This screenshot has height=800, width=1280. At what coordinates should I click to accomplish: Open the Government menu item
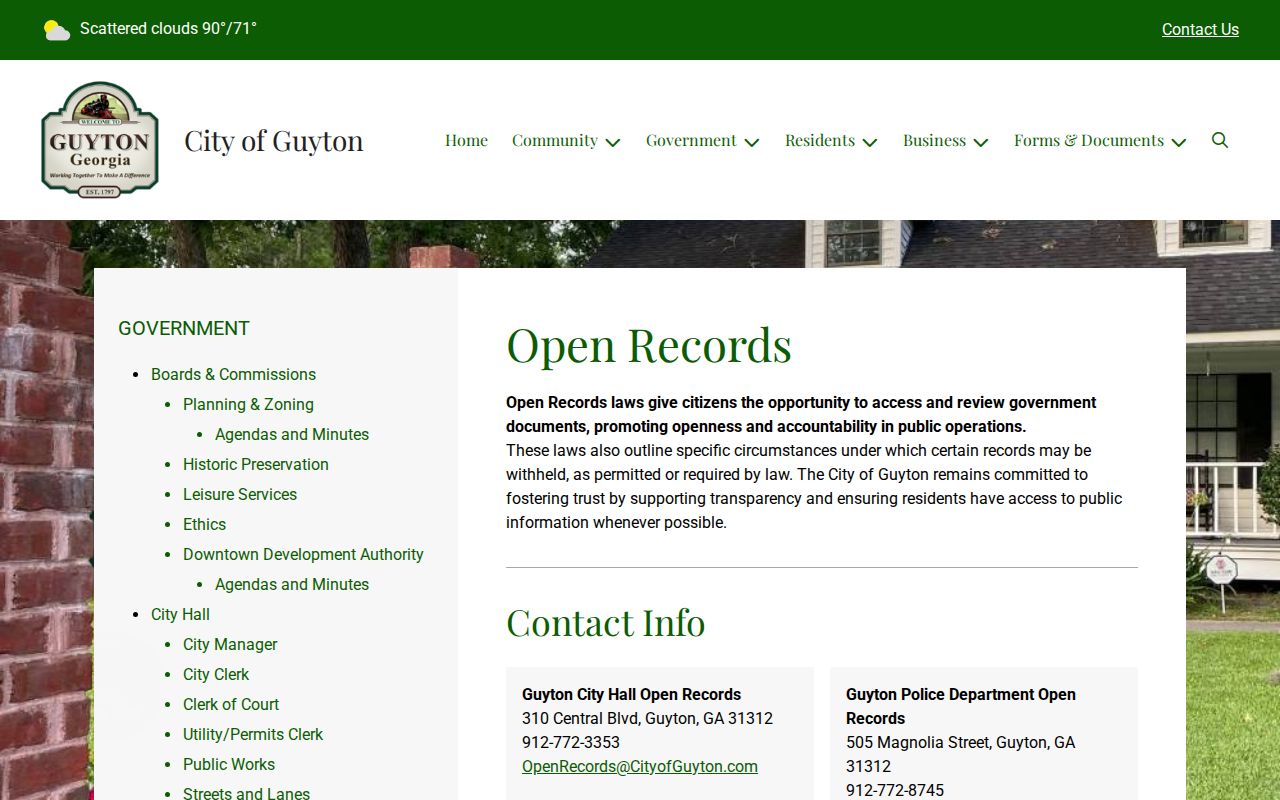point(691,140)
